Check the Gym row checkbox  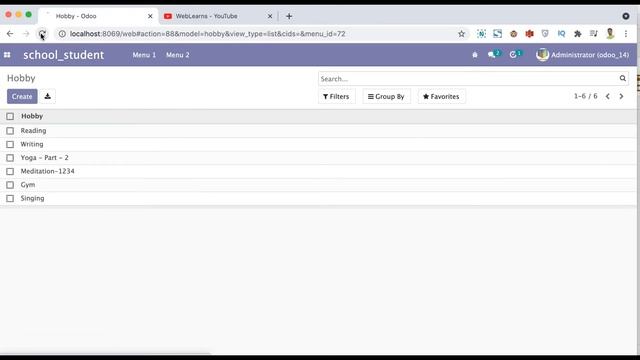point(10,185)
